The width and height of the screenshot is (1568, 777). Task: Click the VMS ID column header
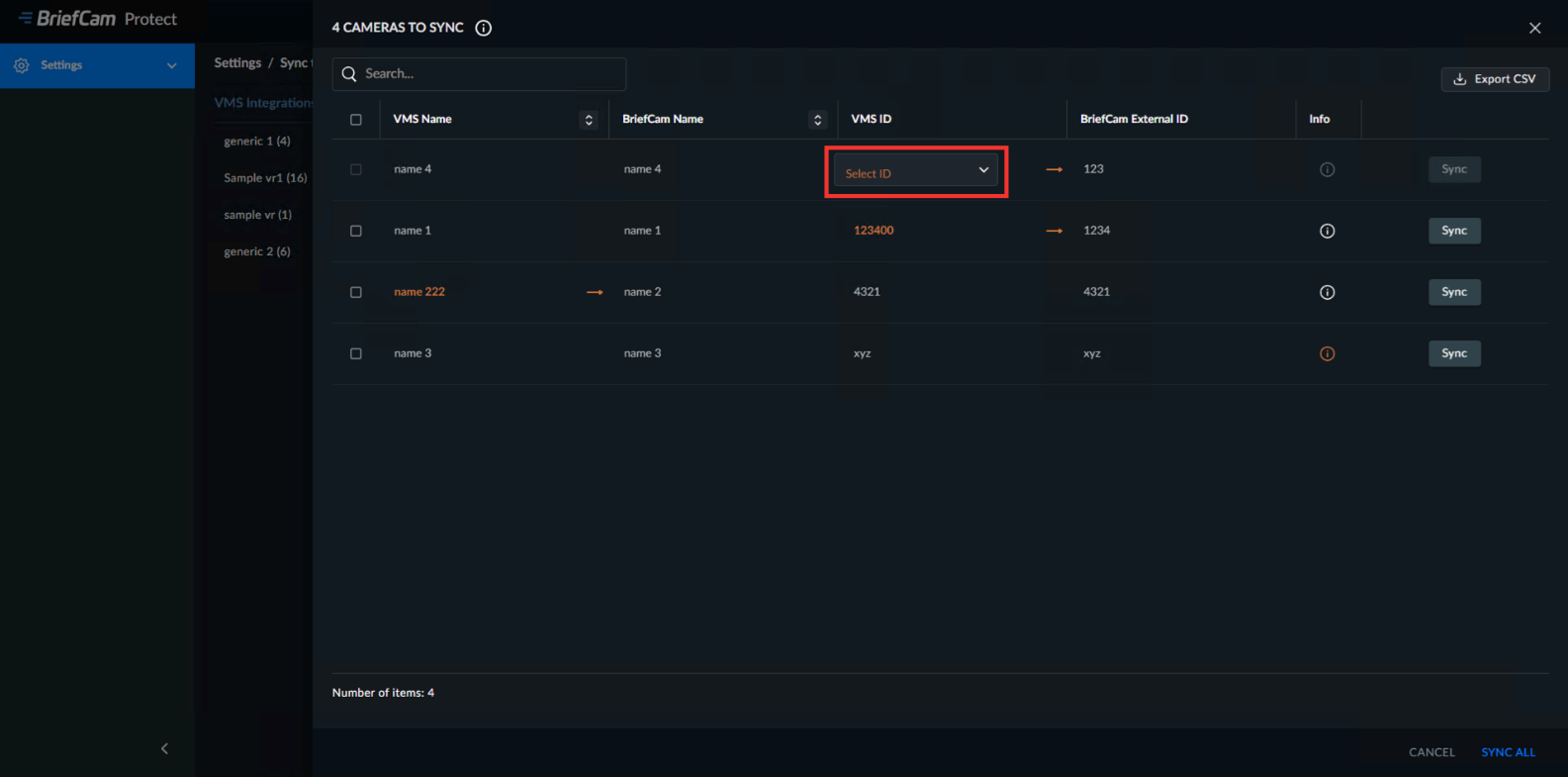tap(872, 119)
